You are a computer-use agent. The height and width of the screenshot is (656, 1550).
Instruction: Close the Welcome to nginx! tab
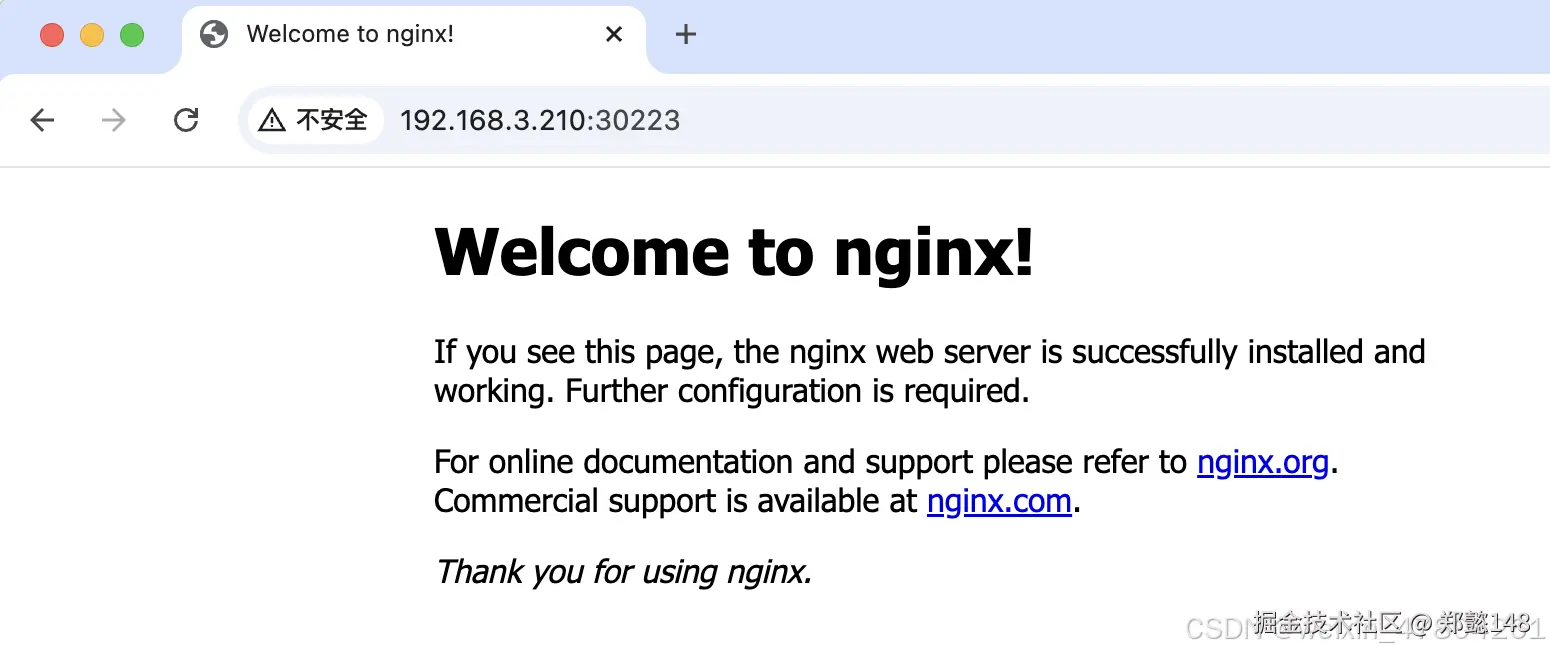614,35
